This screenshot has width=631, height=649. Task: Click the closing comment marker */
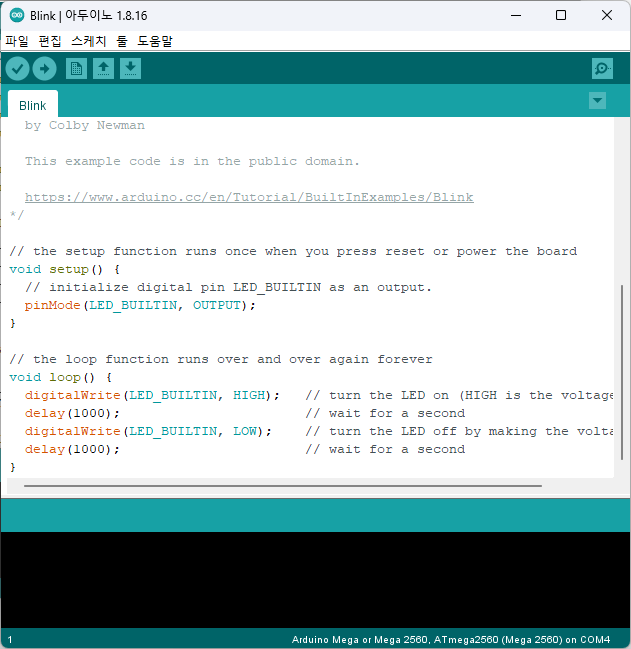17,215
